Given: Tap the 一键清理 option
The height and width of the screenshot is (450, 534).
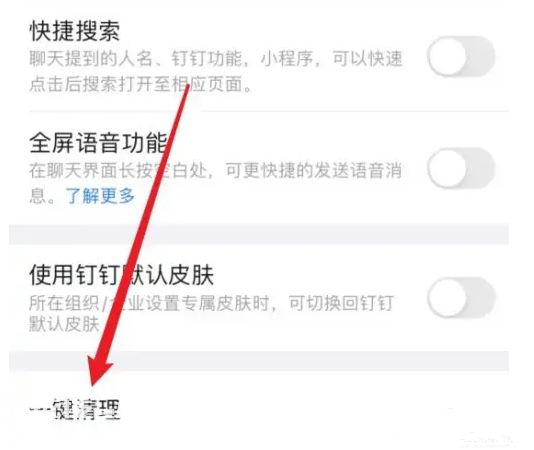Looking at the screenshot, I should tap(75, 409).
